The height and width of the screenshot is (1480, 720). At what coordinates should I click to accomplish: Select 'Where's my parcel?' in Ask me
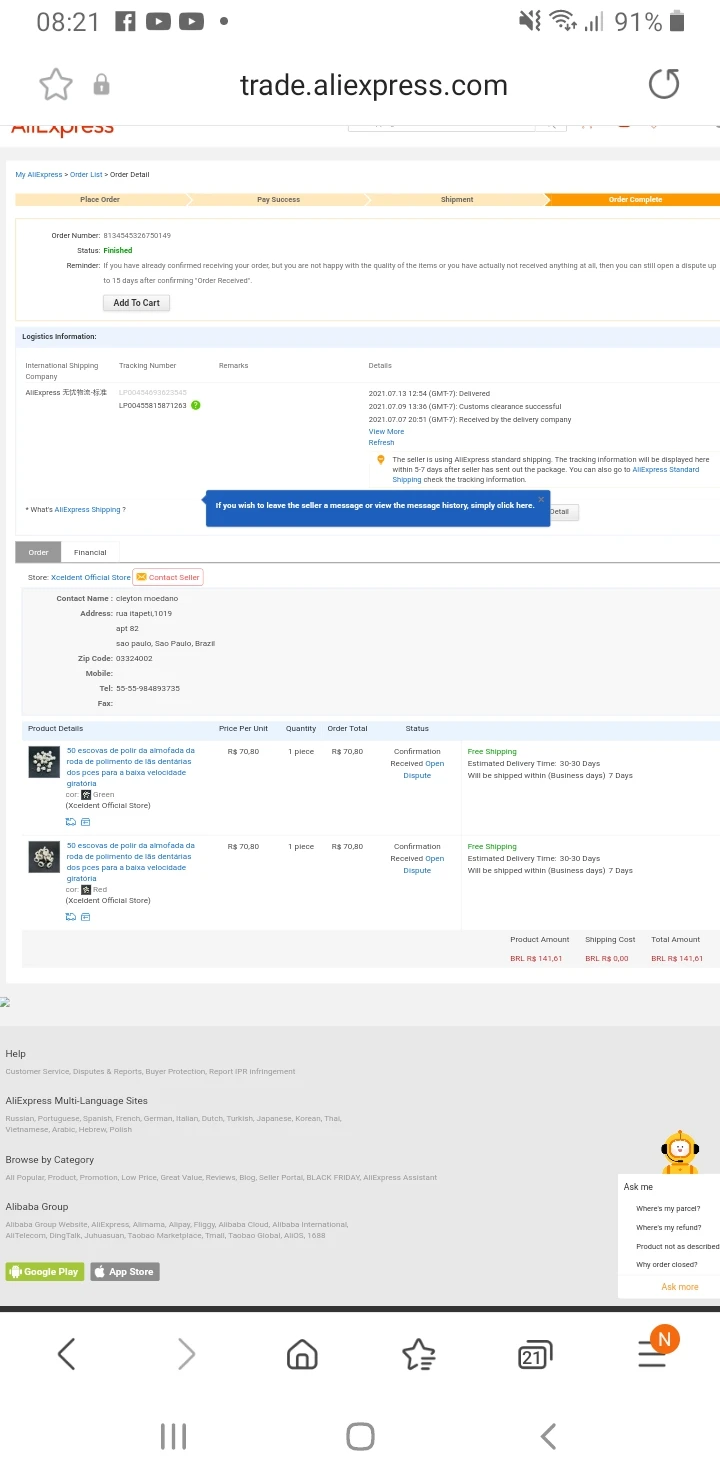pos(668,1208)
